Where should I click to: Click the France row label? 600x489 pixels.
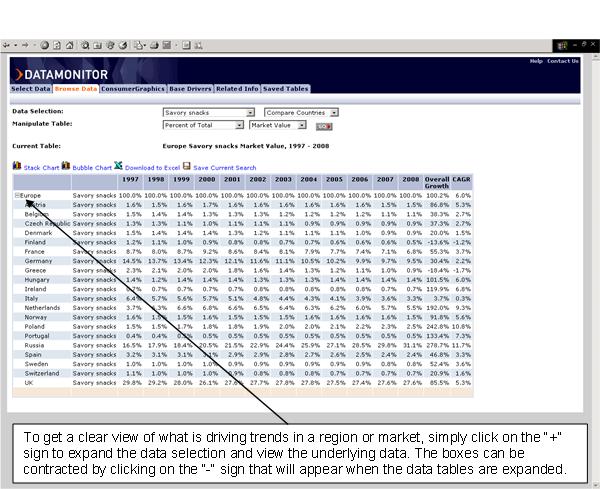[x=34, y=251]
